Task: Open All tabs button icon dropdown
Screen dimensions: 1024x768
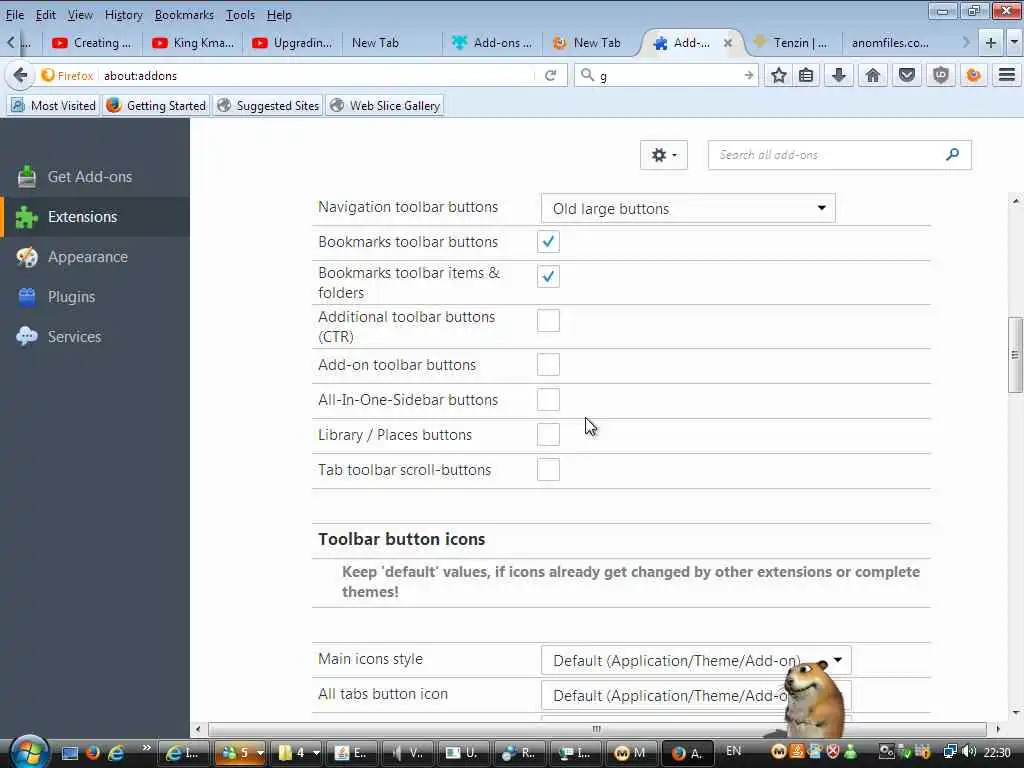Action: click(696, 696)
